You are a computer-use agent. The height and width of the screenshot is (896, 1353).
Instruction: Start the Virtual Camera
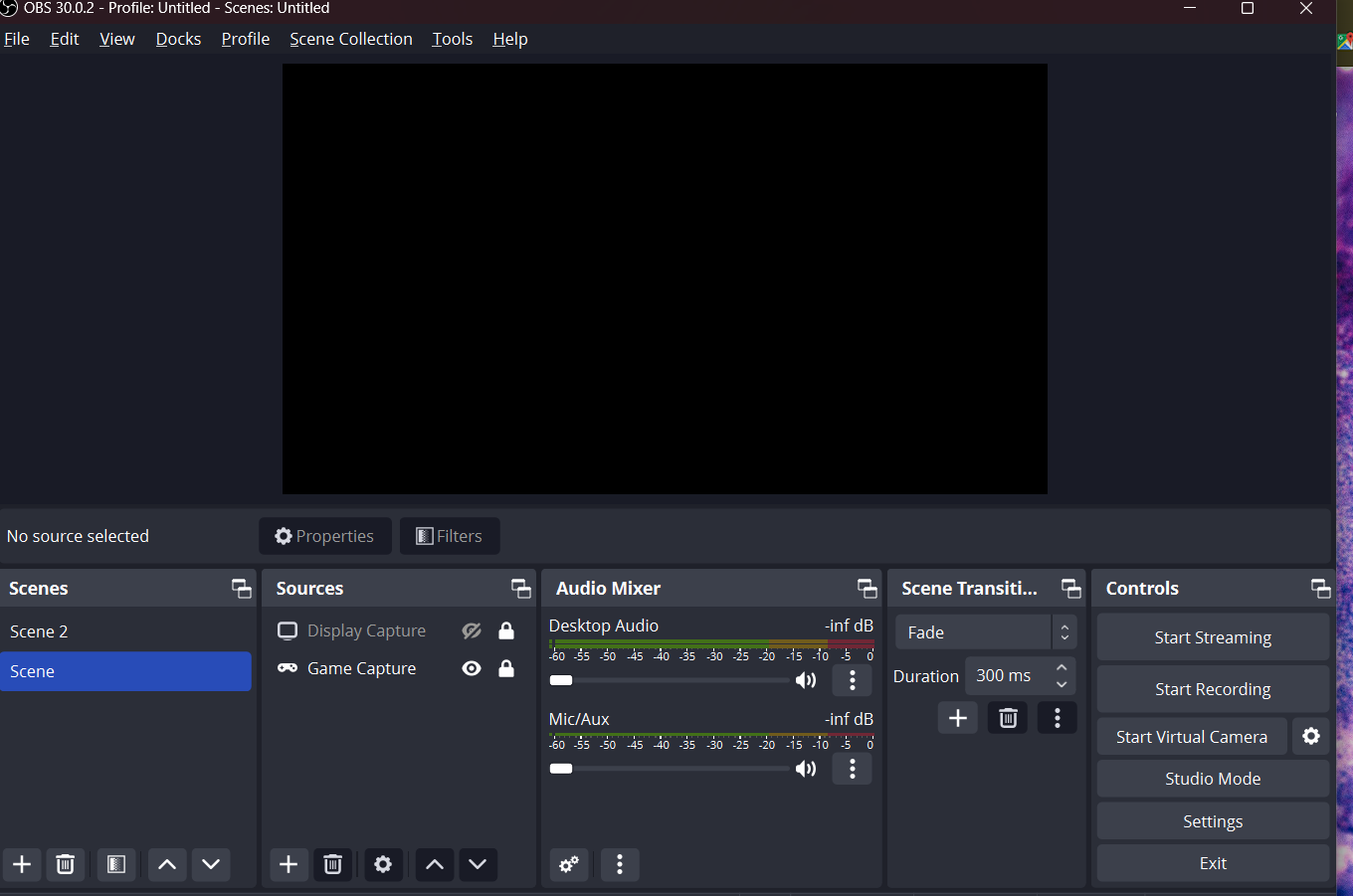(1192, 737)
